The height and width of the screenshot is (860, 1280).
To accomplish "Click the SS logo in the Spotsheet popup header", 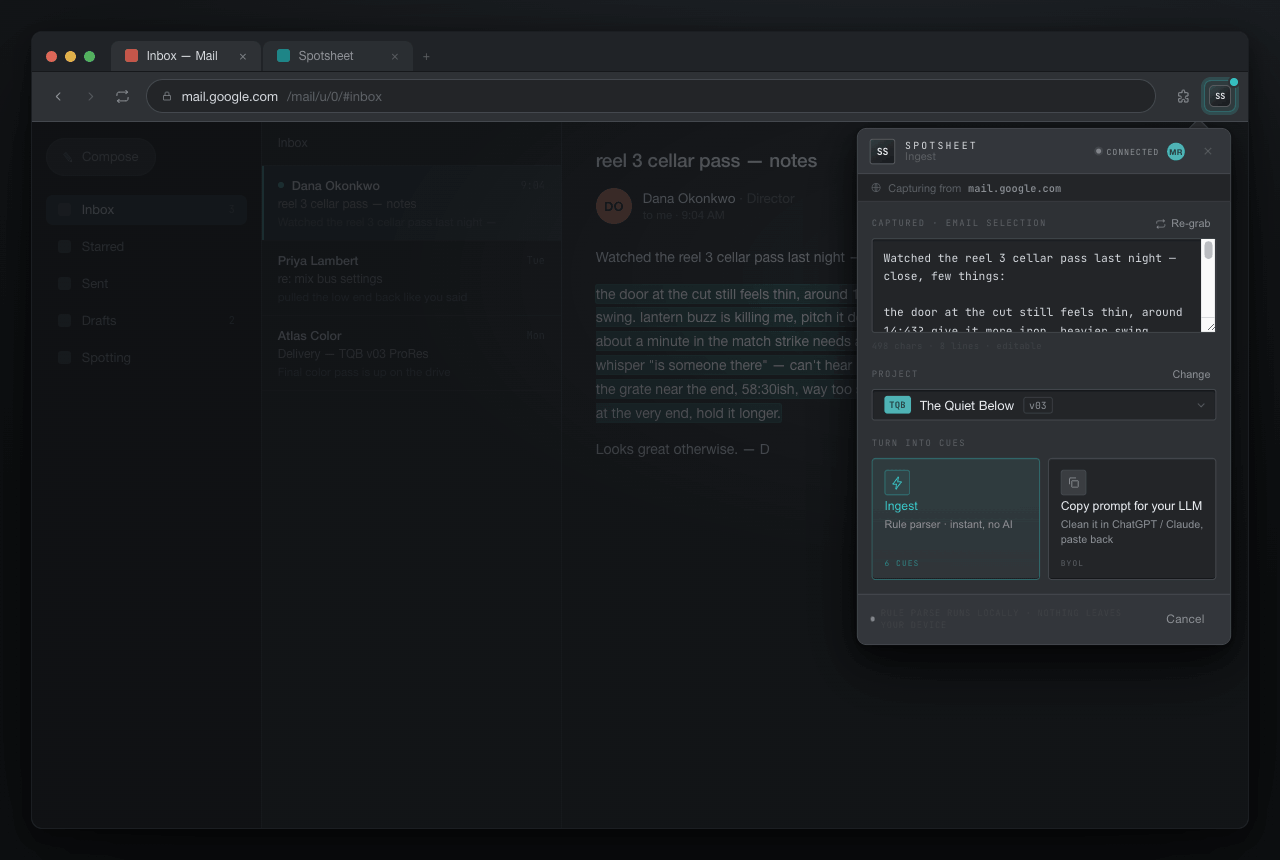I will 882,151.
